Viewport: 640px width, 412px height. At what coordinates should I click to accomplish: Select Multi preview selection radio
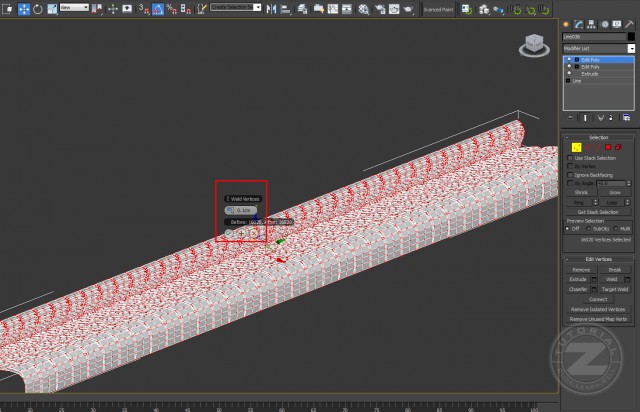tap(616, 229)
